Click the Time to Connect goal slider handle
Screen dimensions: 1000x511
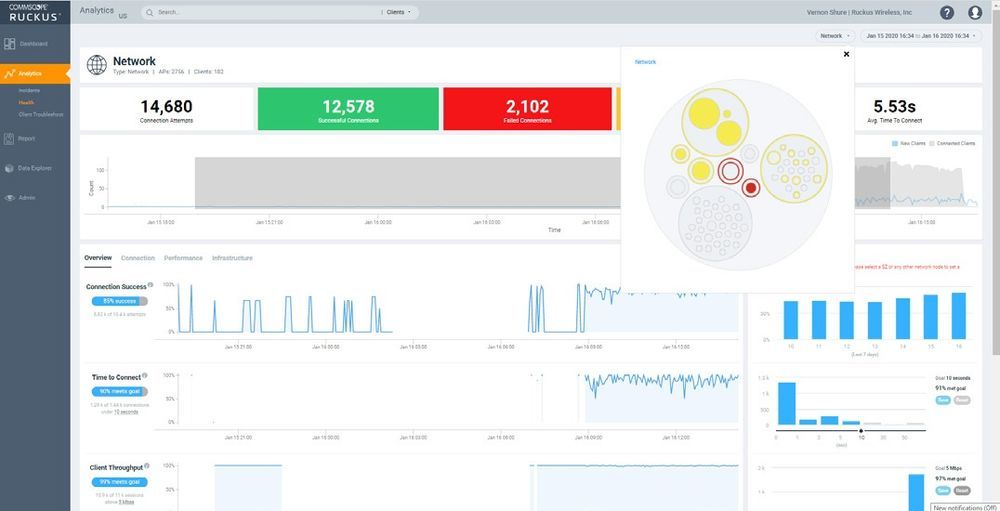861,431
